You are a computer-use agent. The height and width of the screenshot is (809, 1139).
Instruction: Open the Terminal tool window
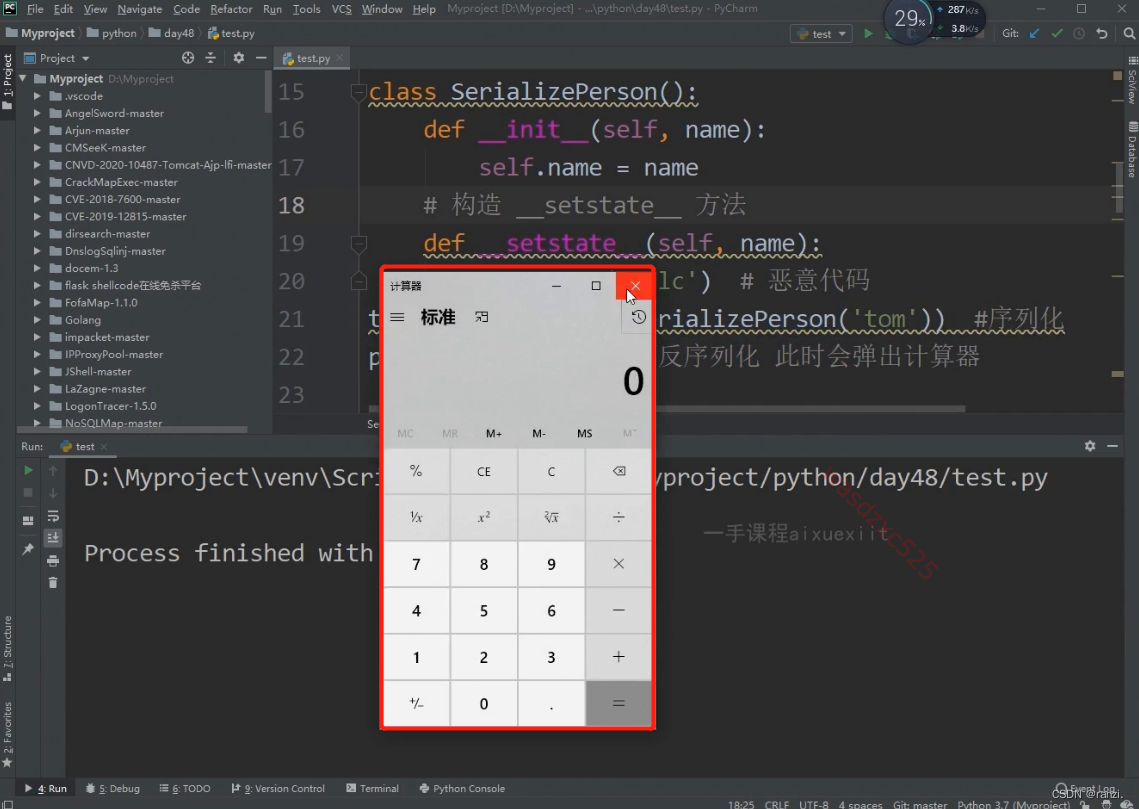(373, 788)
